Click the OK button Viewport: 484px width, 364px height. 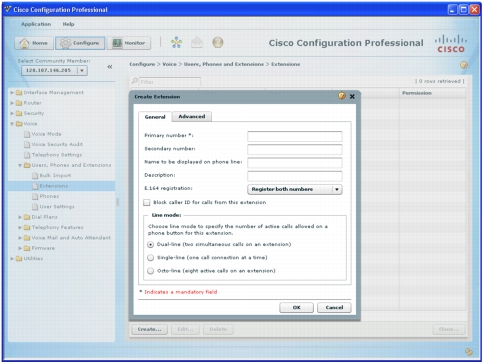296,307
